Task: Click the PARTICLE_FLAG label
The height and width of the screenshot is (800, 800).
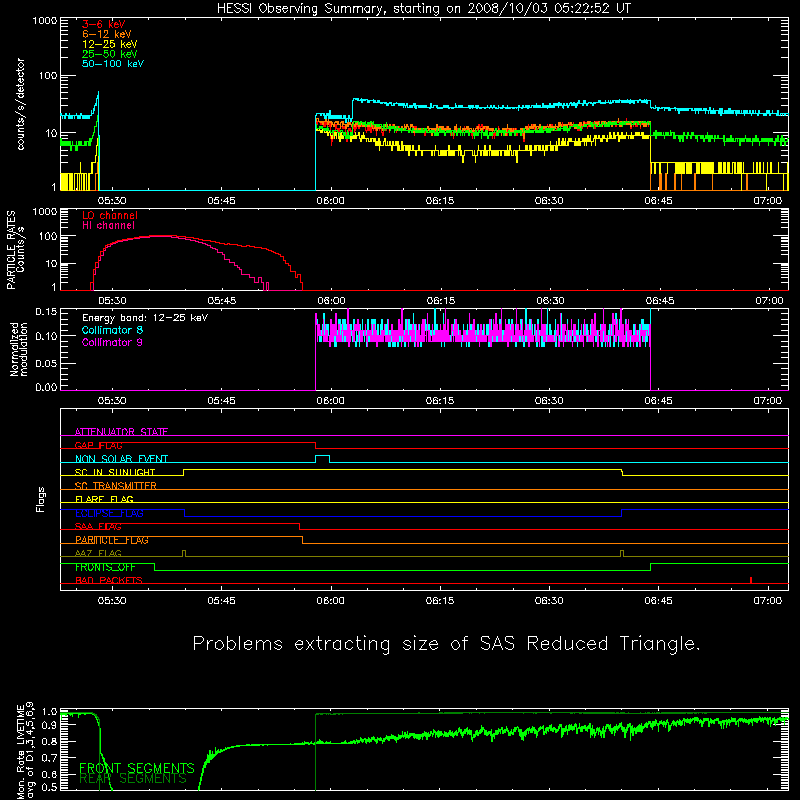Action: click(112, 540)
